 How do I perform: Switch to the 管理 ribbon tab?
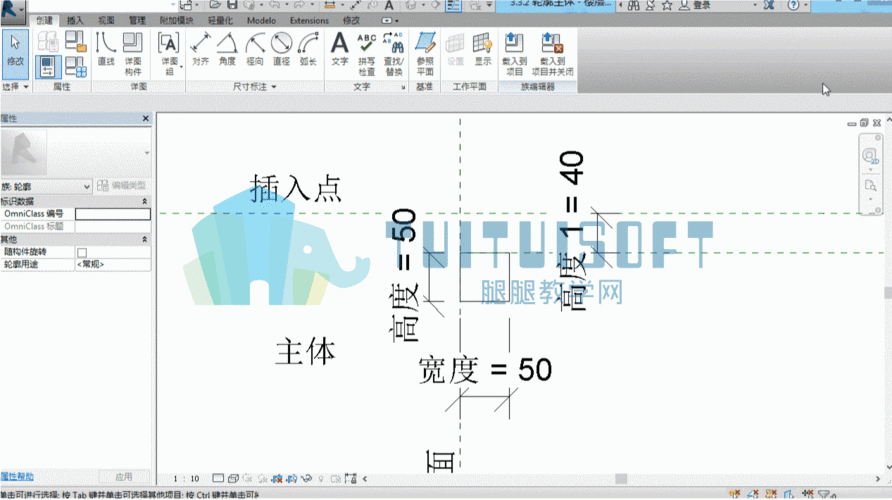pyautogui.click(x=137, y=20)
